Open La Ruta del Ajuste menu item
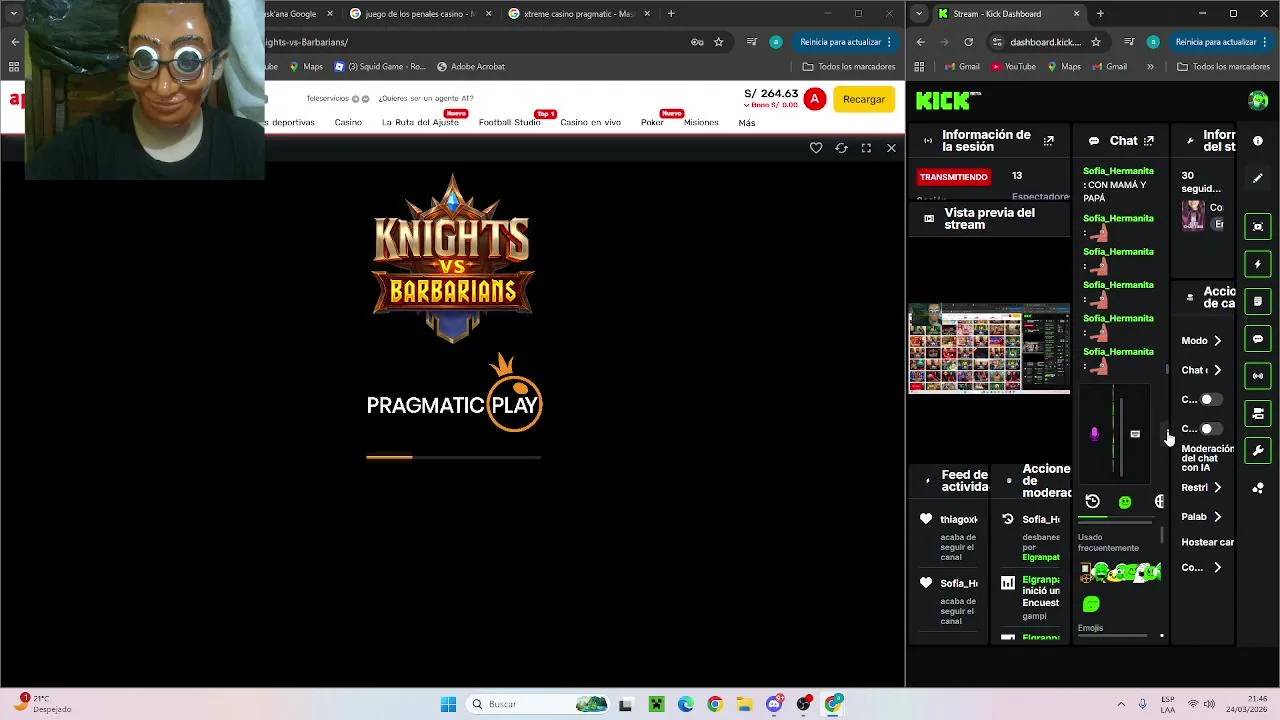This screenshot has width=1280, height=720. 420,123
